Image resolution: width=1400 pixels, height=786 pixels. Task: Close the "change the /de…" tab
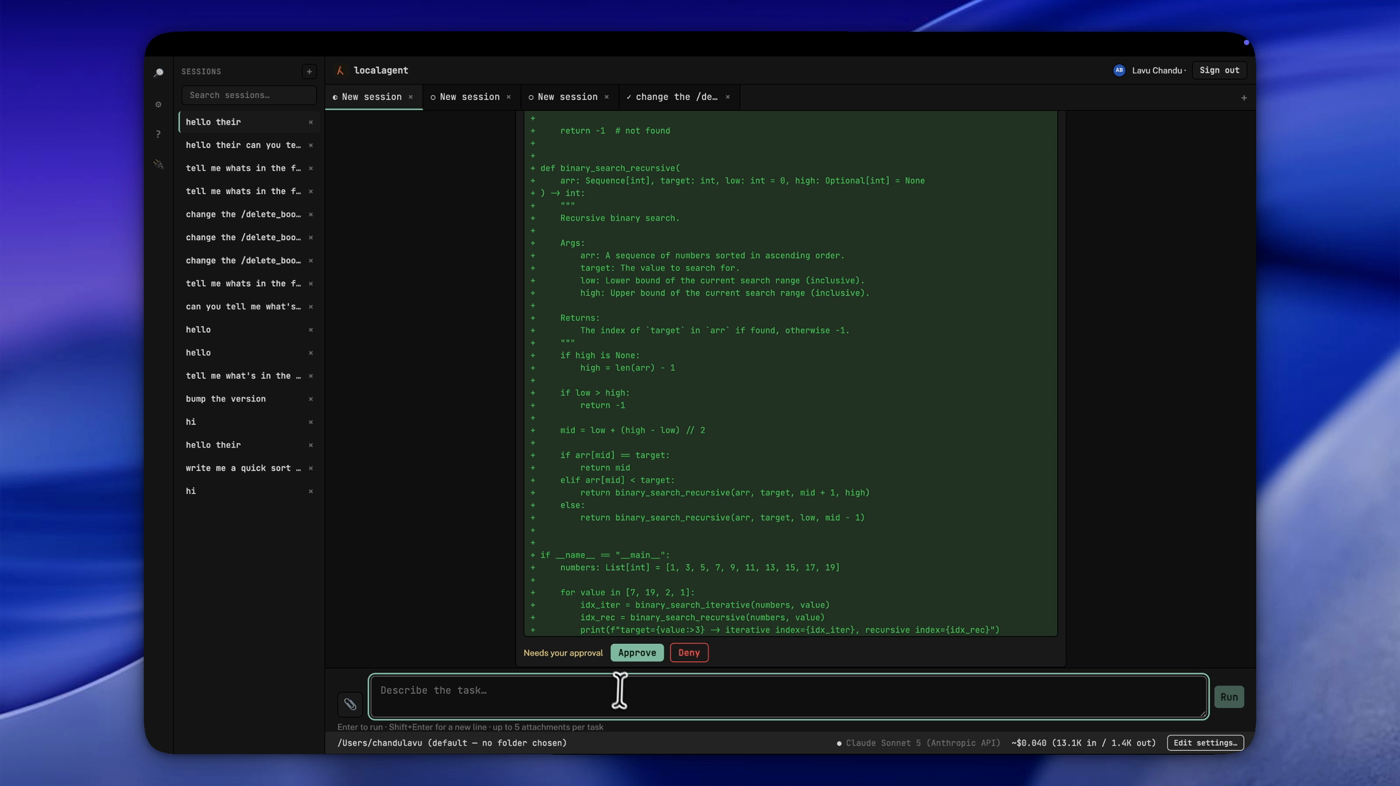727,97
